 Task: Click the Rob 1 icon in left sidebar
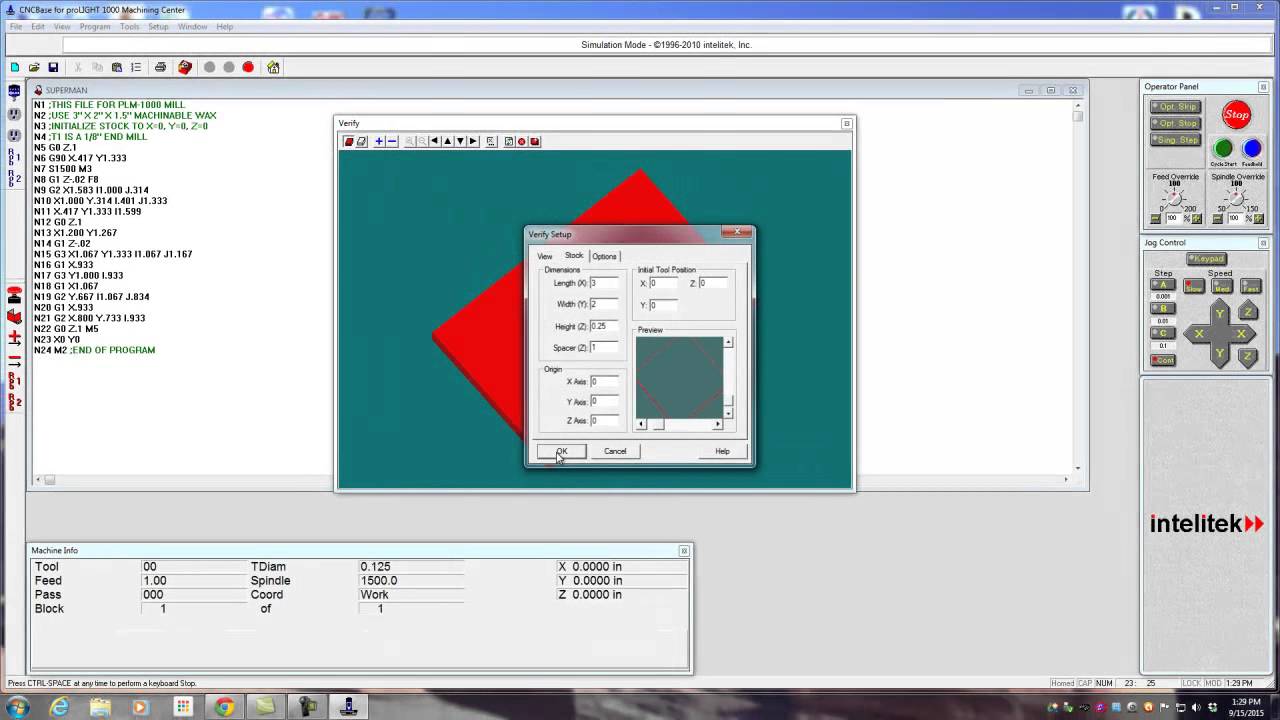14,157
